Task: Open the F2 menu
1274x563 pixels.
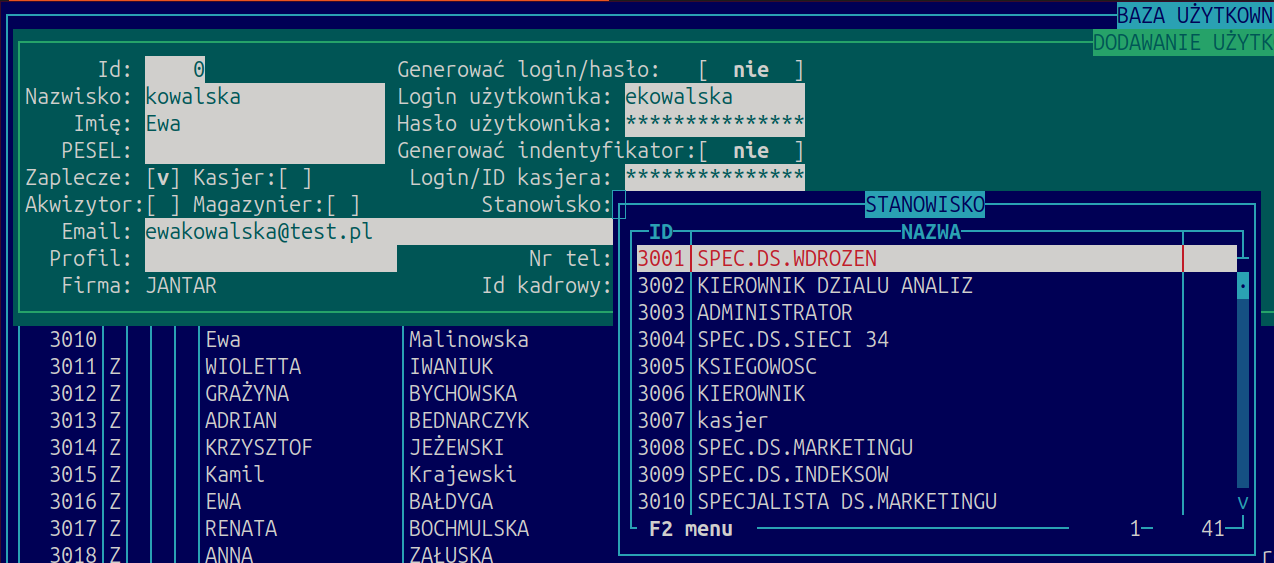Action: point(690,529)
